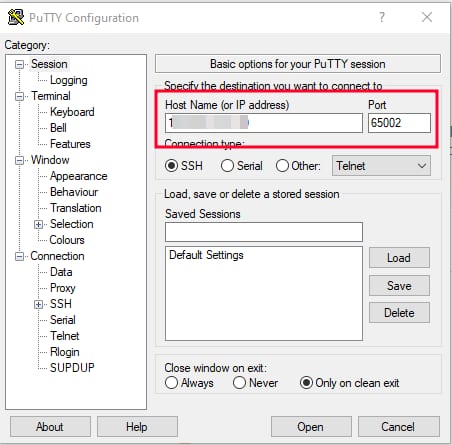This screenshot has width=452, height=445.
Task: Click the Saved Sessions name field
Action: (264, 232)
